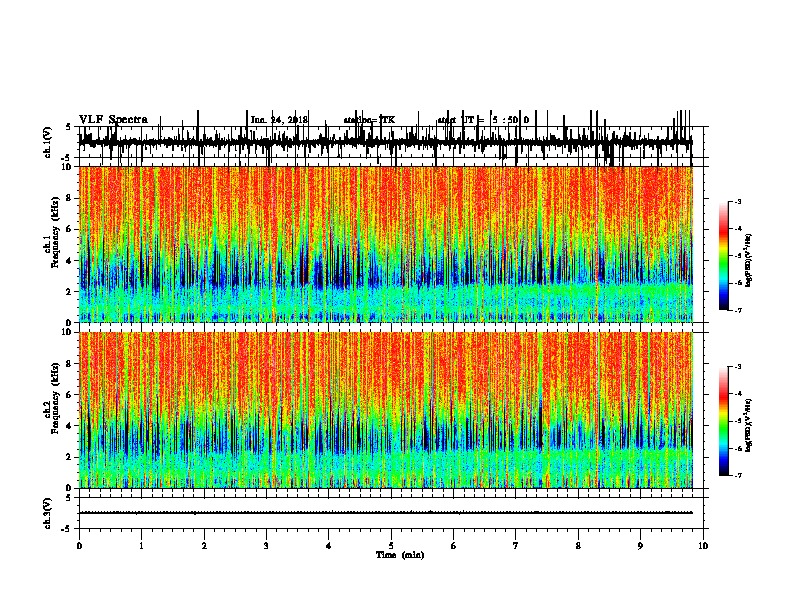Viewport: 792px width, 612px height.
Task: Click the "start UT = 5 : 50 0" label
Action: [483, 120]
